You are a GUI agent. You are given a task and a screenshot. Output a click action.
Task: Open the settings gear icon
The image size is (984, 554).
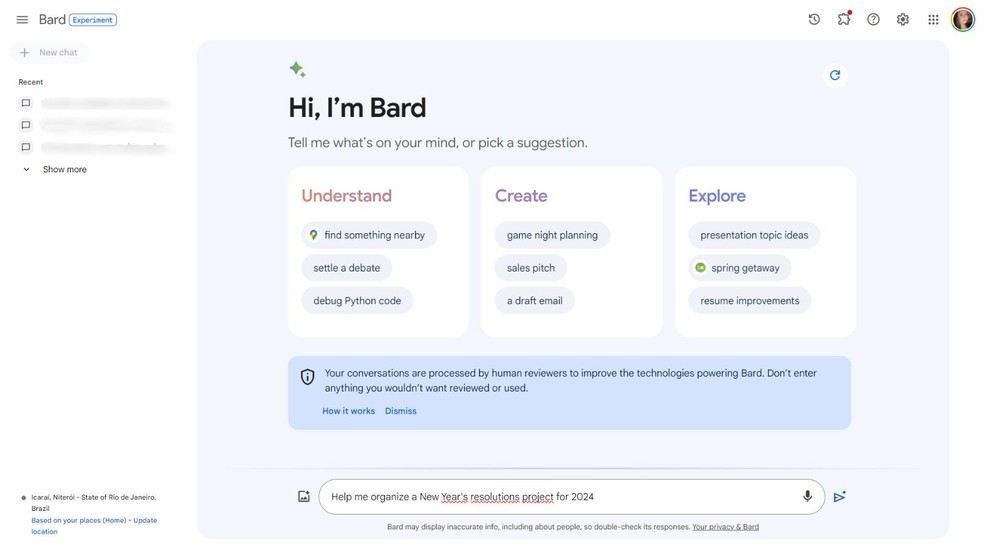tap(903, 20)
